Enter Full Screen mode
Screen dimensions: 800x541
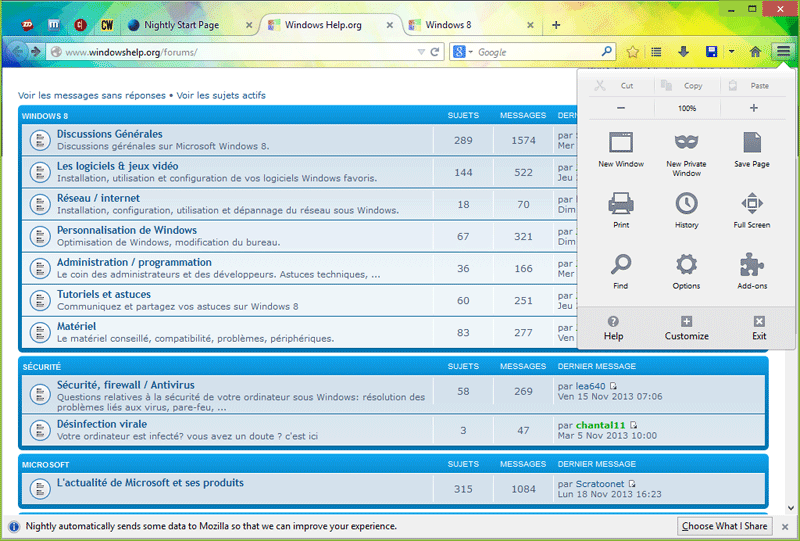click(x=751, y=205)
